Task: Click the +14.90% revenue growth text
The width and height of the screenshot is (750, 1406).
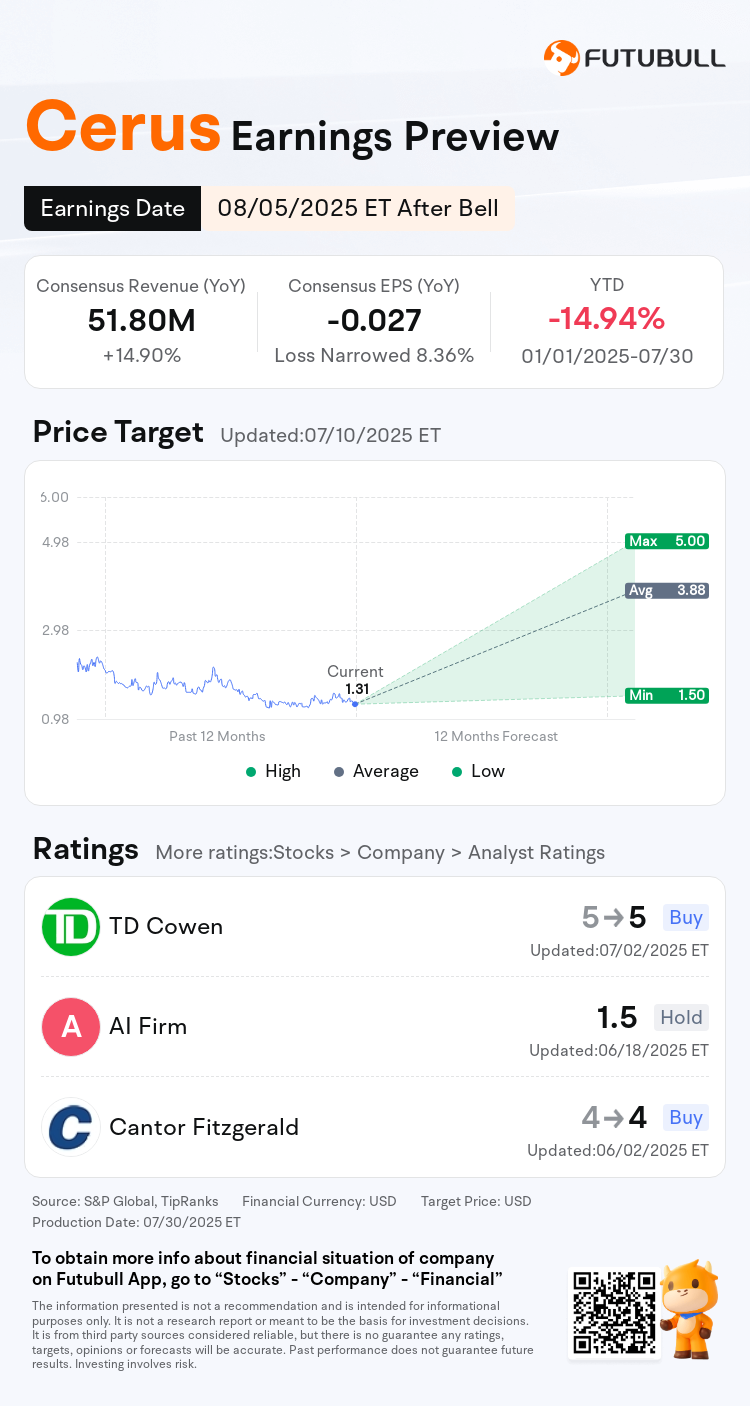Action: 141,355
